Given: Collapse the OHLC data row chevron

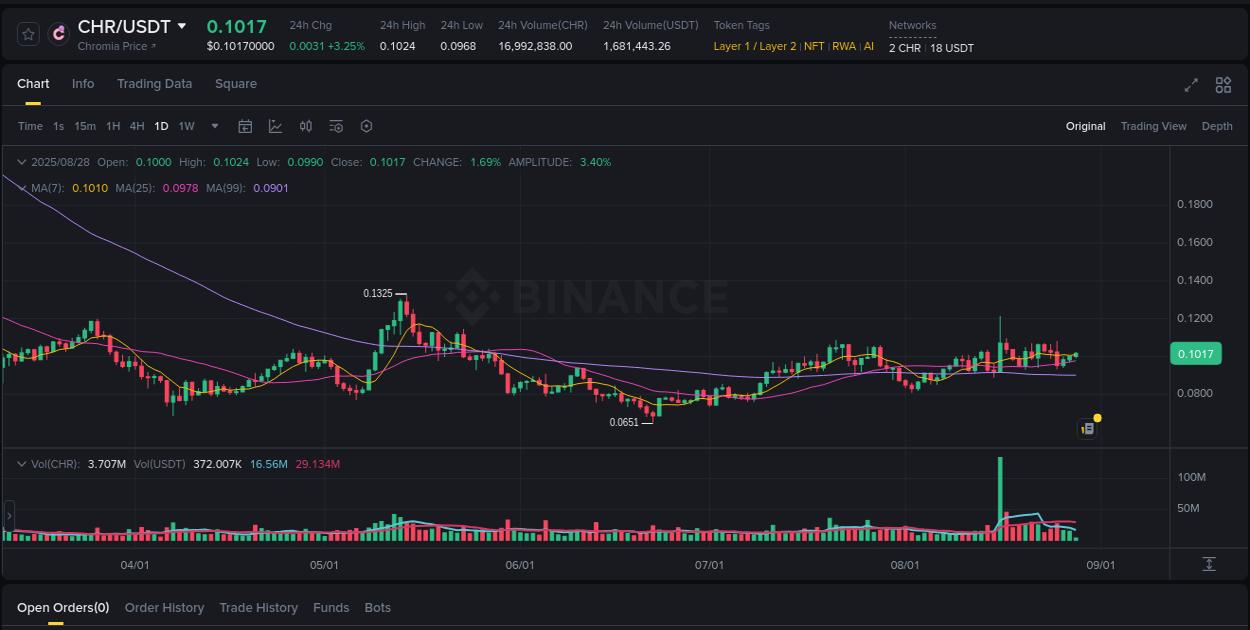Looking at the screenshot, I should (21, 161).
